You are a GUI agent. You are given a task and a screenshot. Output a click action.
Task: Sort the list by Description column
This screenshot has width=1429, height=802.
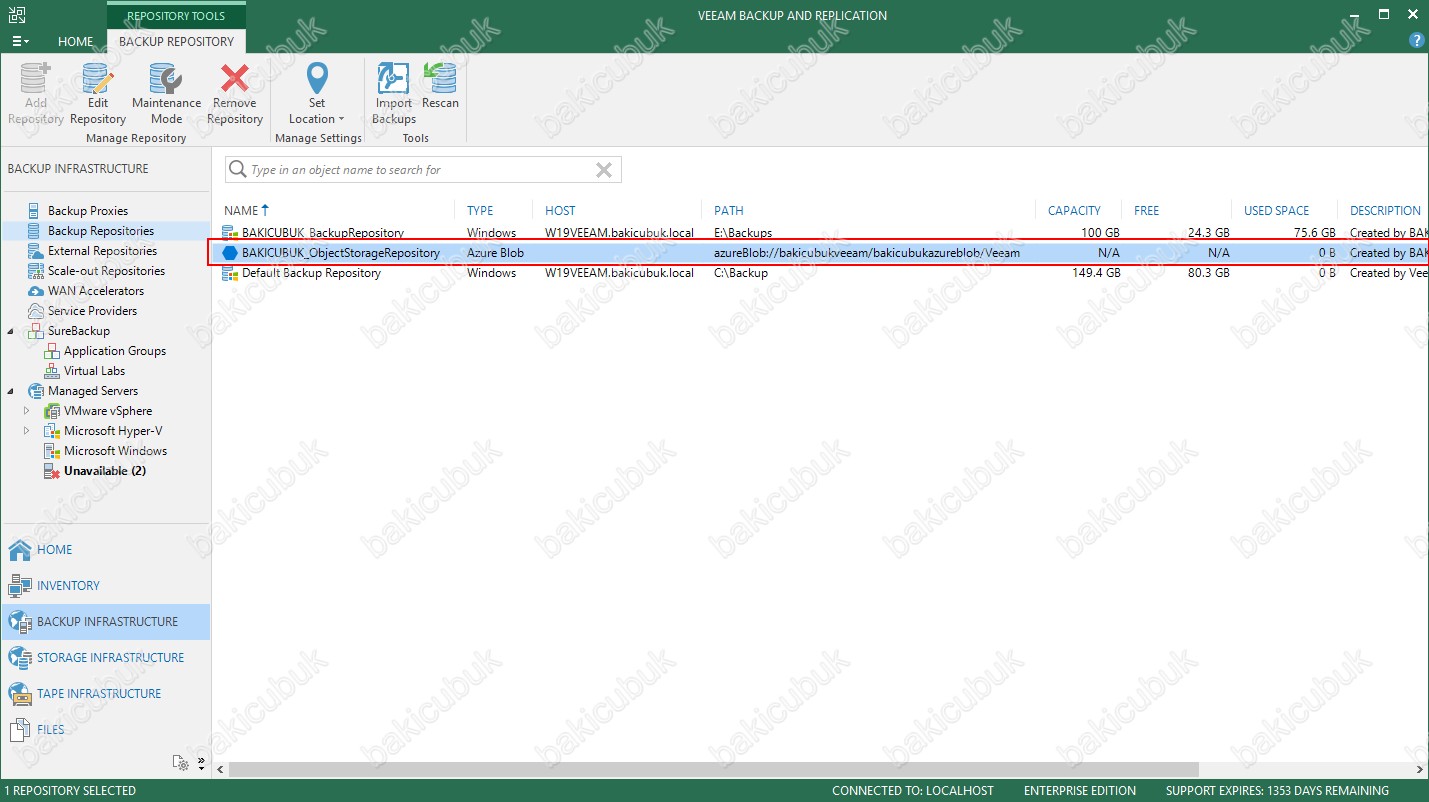[x=1385, y=210]
